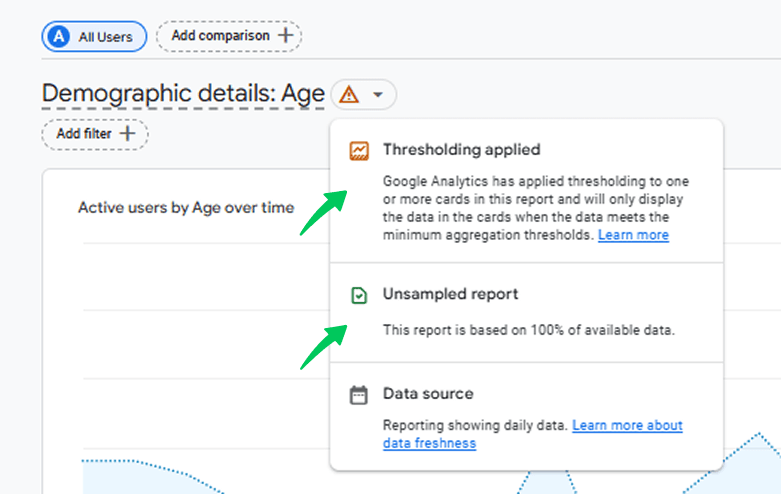Viewport: 781px width, 494px height.
Task: Select the Thresholding applied heading
Action: [x=461, y=150]
